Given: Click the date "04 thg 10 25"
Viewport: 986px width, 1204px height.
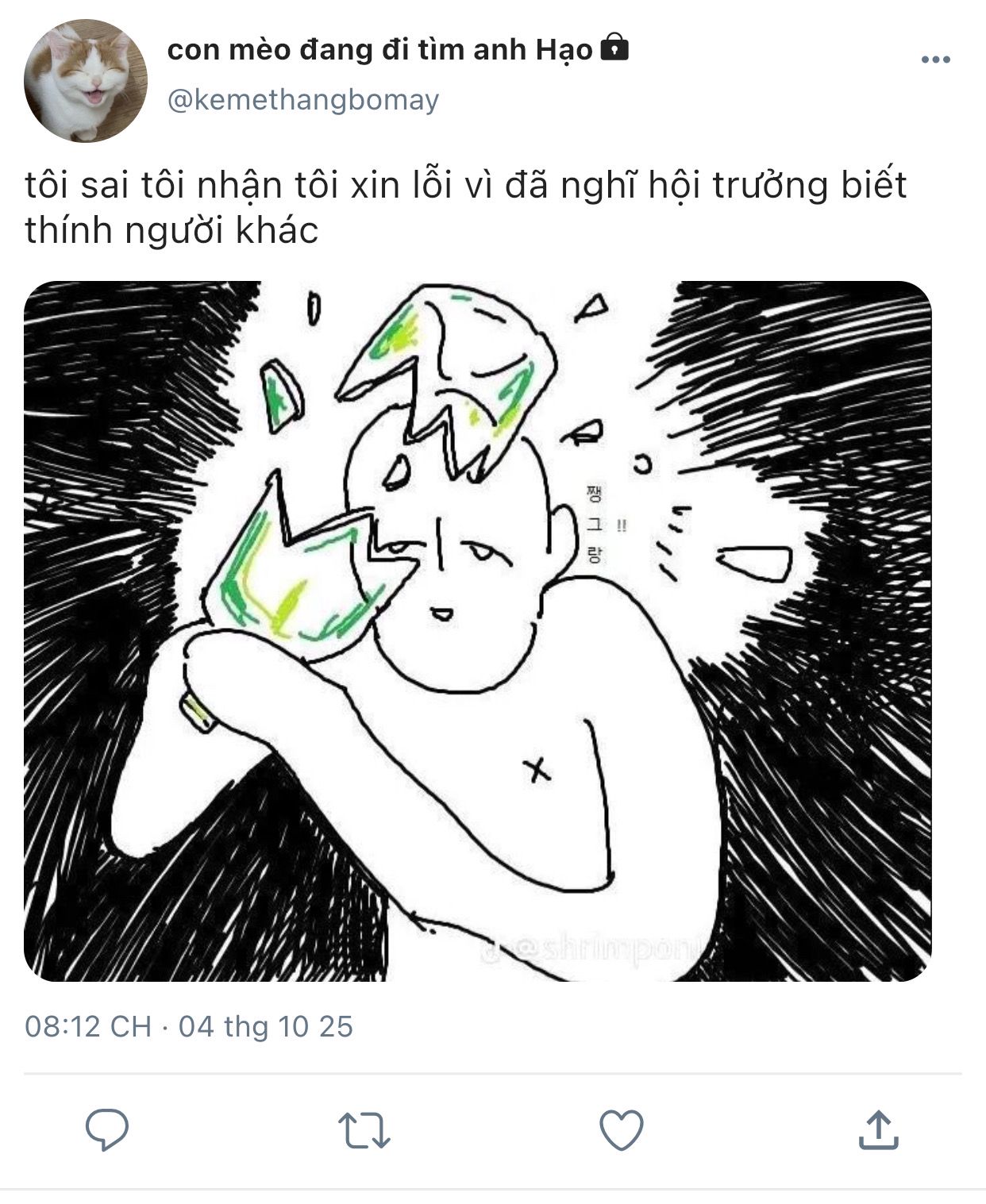Looking at the screenshot, I should tap(266, 1026).
